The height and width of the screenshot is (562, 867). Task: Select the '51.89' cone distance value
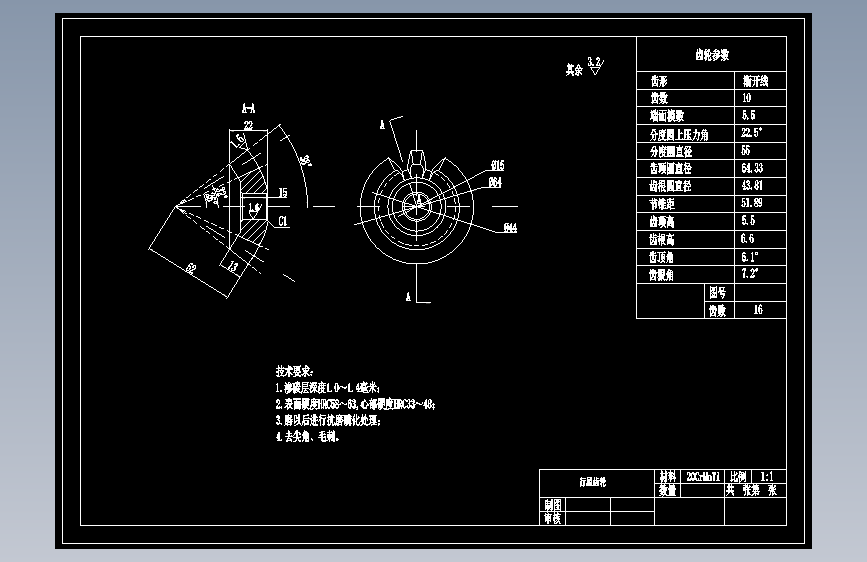tap(752, 202)
